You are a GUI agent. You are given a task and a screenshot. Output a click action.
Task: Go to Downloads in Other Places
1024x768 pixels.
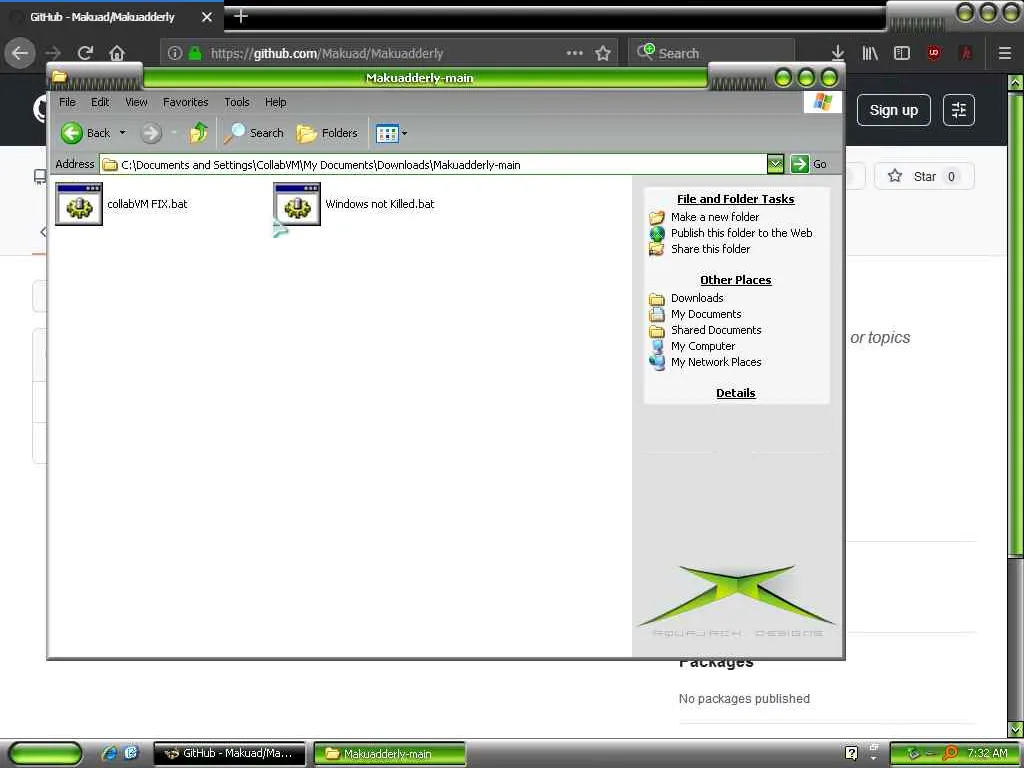[x=697, y=298]
